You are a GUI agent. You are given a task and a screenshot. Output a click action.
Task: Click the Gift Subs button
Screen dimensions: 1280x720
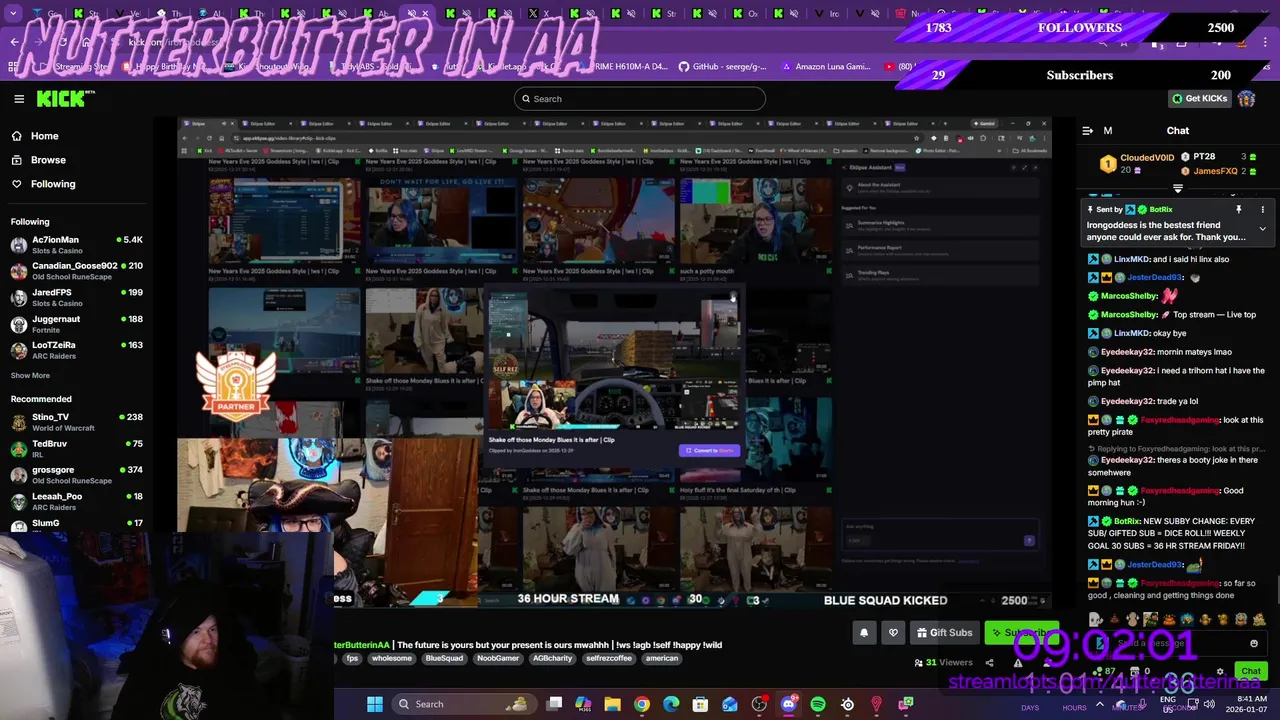pyautogui.click(x=945, y=632)
